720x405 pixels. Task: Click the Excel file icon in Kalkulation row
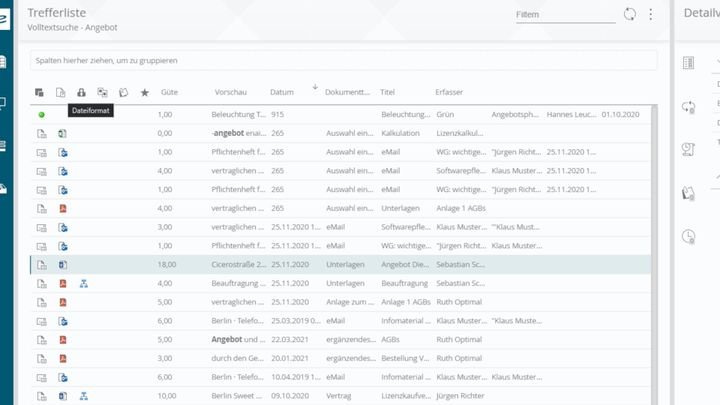coord(62,133)
